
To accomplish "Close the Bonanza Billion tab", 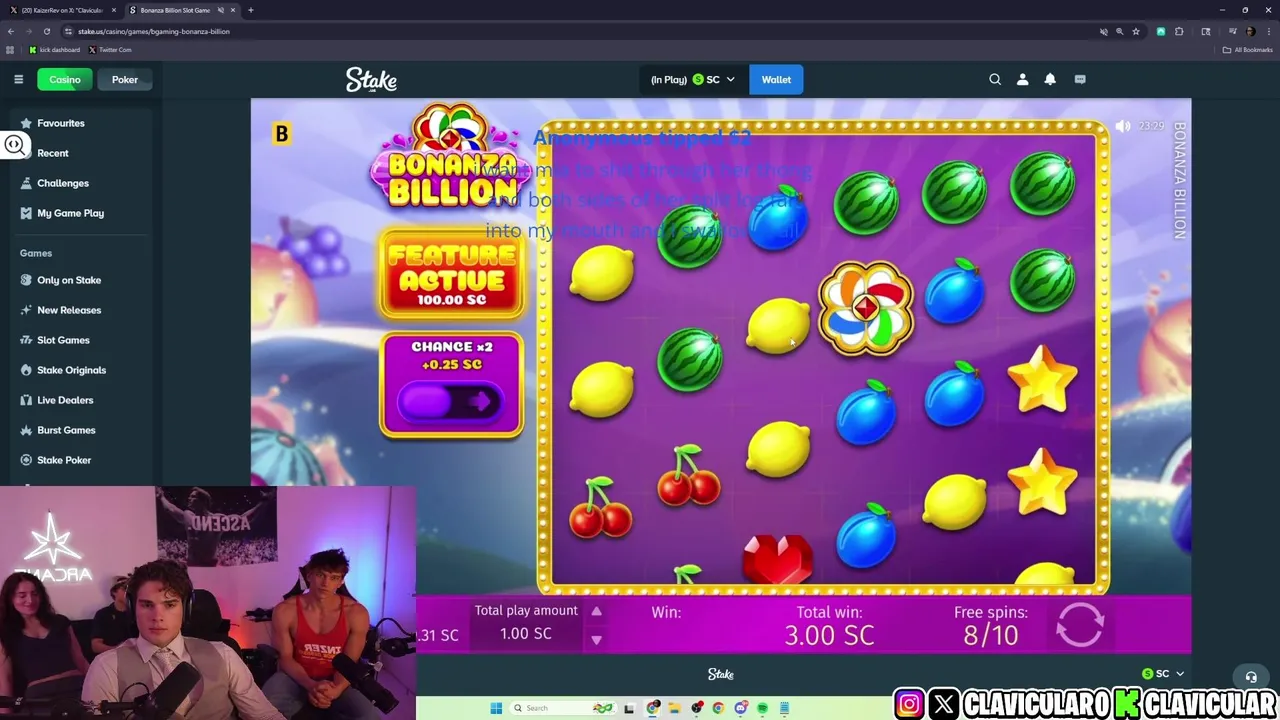I will coord(233,10).
